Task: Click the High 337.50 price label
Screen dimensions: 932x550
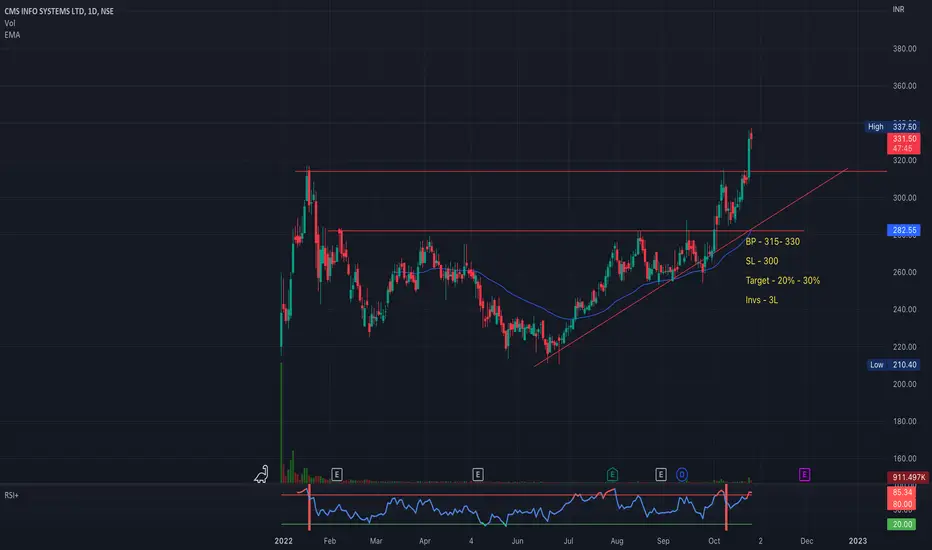Action: click(892, 127)
